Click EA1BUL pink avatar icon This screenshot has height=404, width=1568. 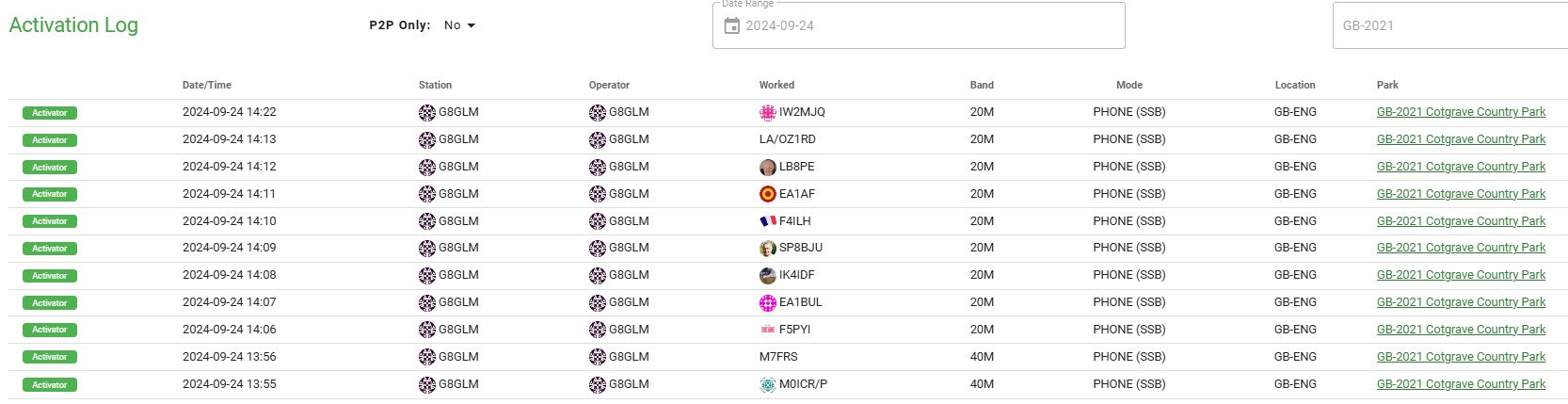pos(768,303)
